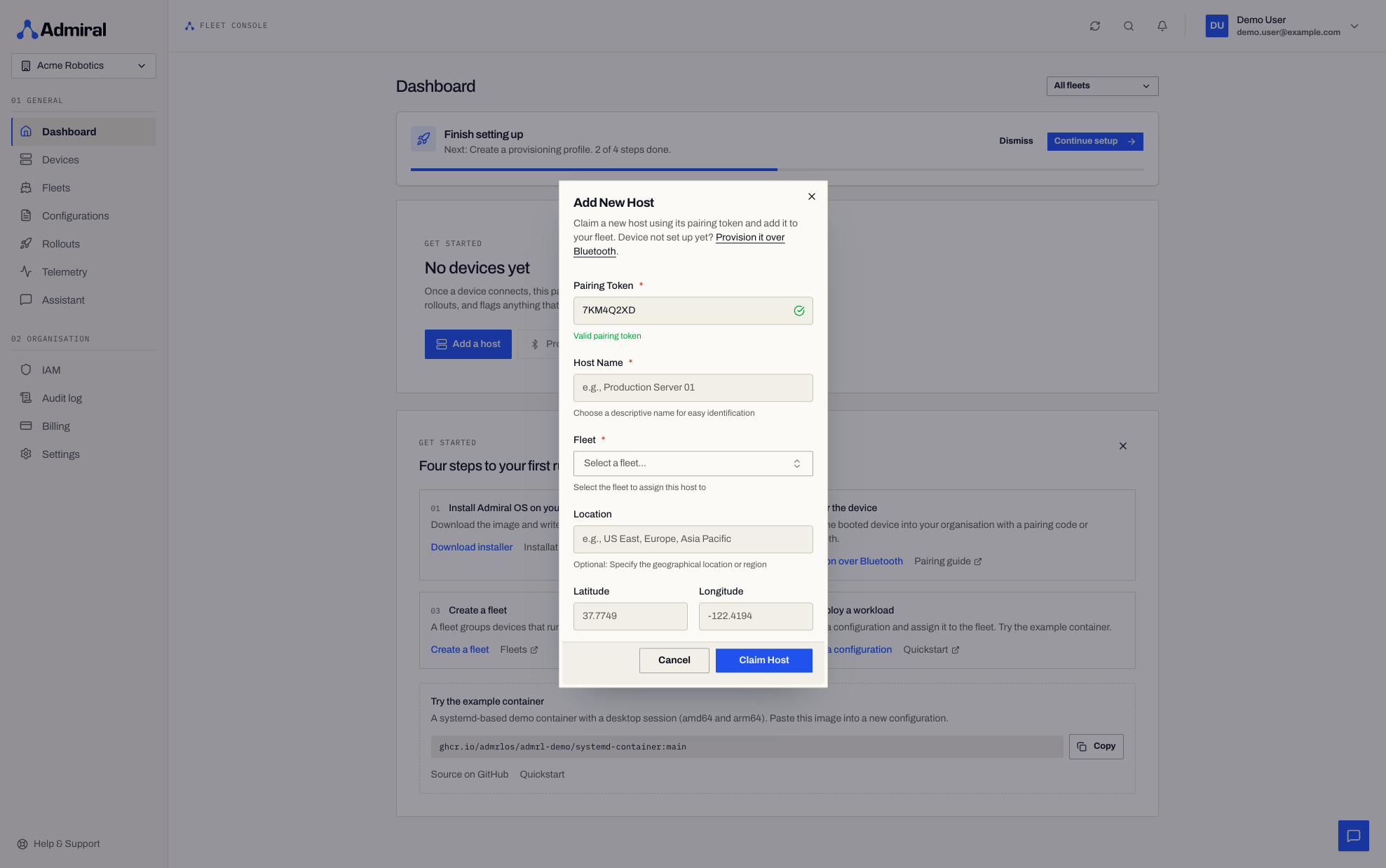1386x868 pixels.
Task: Click the Create a fleet link
Action: 459,650
